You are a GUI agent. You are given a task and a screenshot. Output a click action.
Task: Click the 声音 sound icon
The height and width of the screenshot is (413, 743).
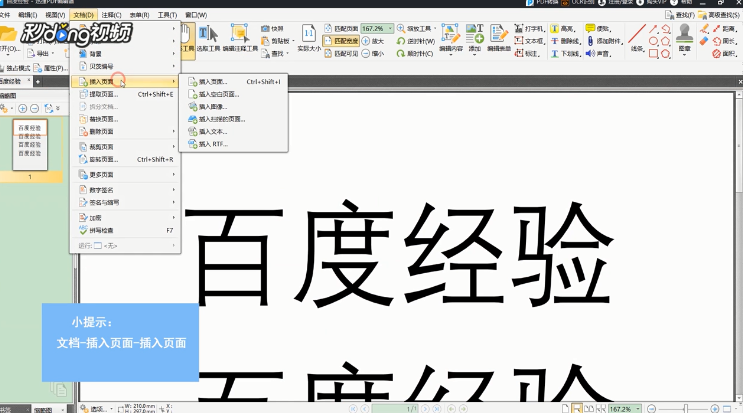tap(598, 54)
